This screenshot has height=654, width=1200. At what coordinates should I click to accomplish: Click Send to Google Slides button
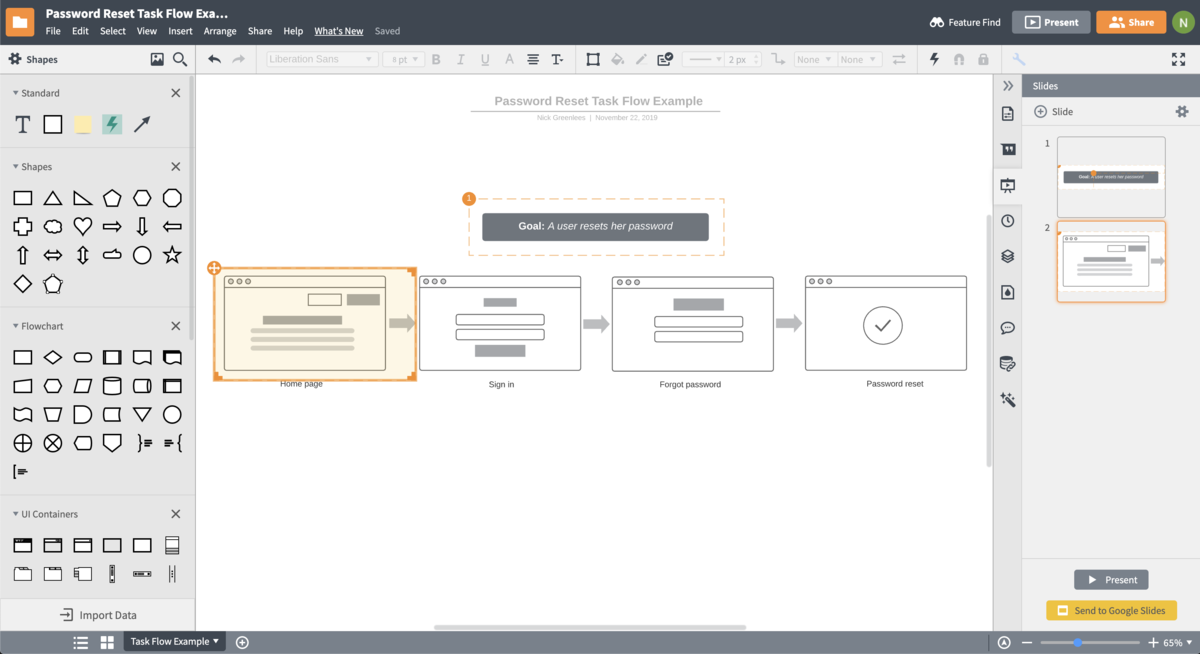click(x=1111, y=611)
